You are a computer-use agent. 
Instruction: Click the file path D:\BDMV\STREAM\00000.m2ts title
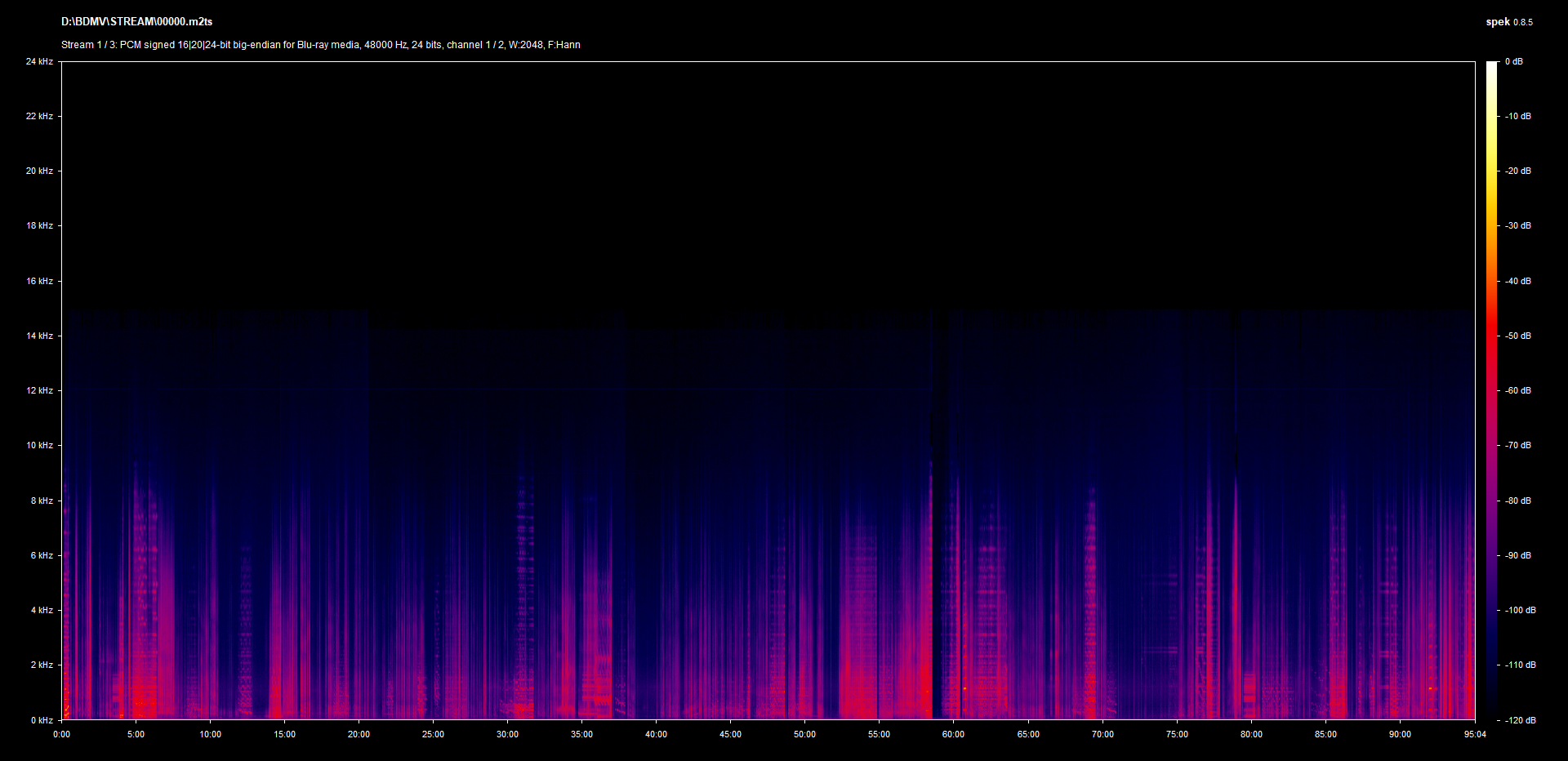tap(136, 22)
